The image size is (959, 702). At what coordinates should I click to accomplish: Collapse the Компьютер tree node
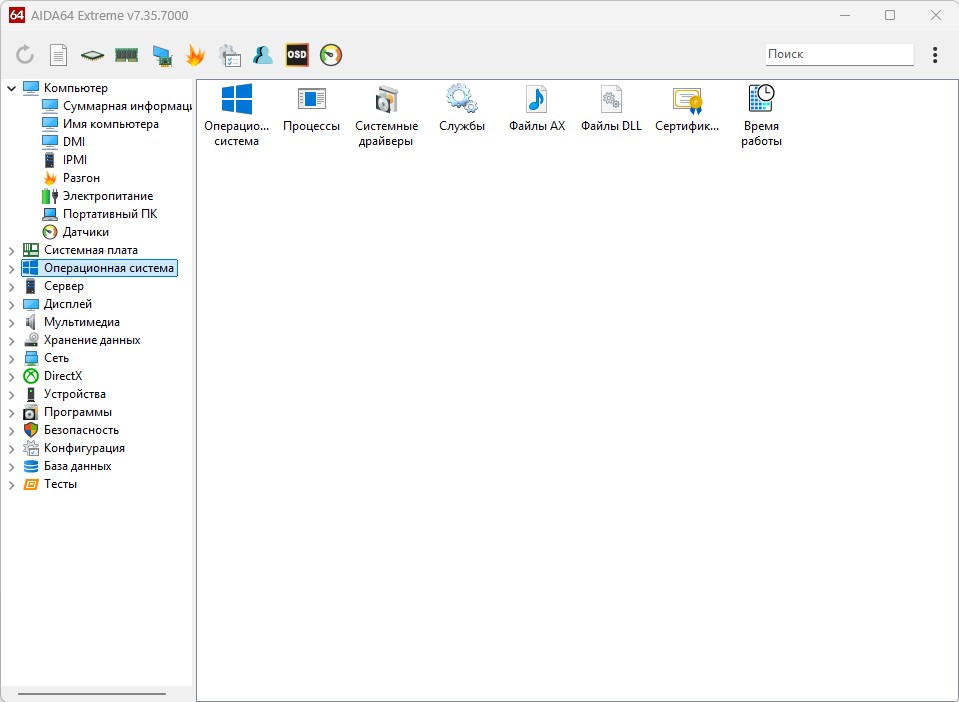tap(12, 88)
